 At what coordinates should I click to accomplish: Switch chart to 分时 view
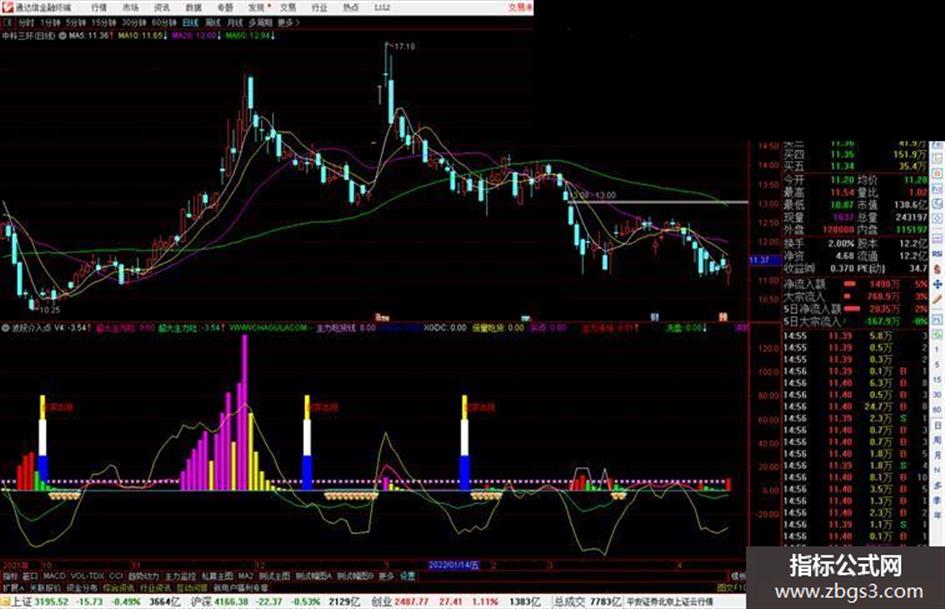26,22
